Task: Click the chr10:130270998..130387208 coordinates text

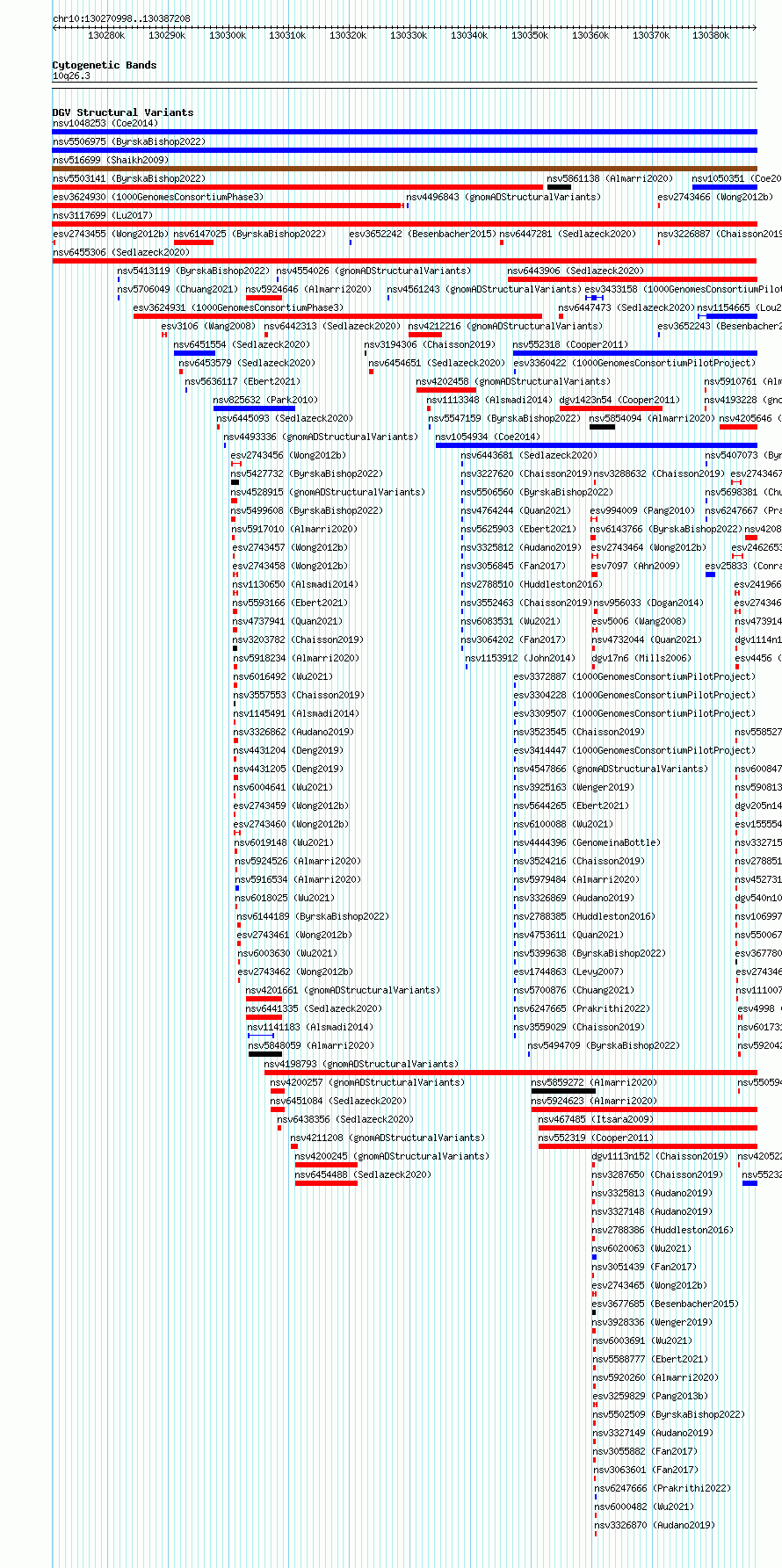Action: point(121,18)
